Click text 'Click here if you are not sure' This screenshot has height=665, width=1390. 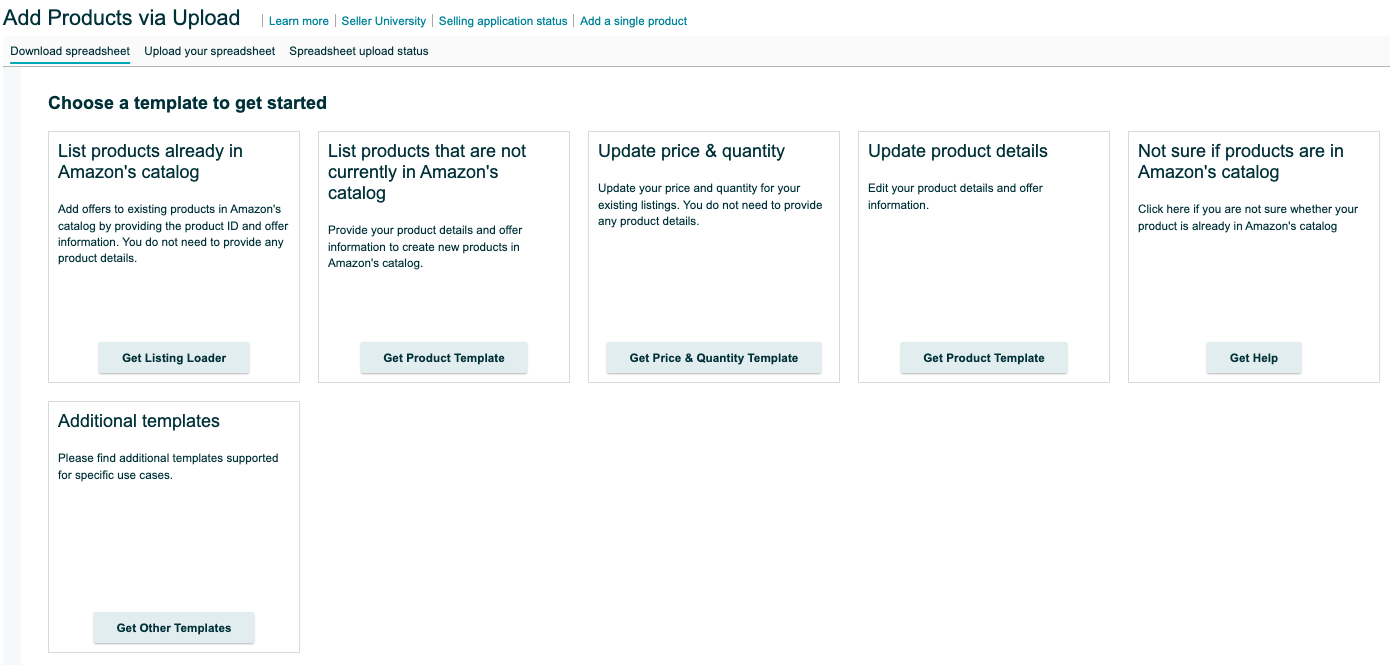[1248, 218]
